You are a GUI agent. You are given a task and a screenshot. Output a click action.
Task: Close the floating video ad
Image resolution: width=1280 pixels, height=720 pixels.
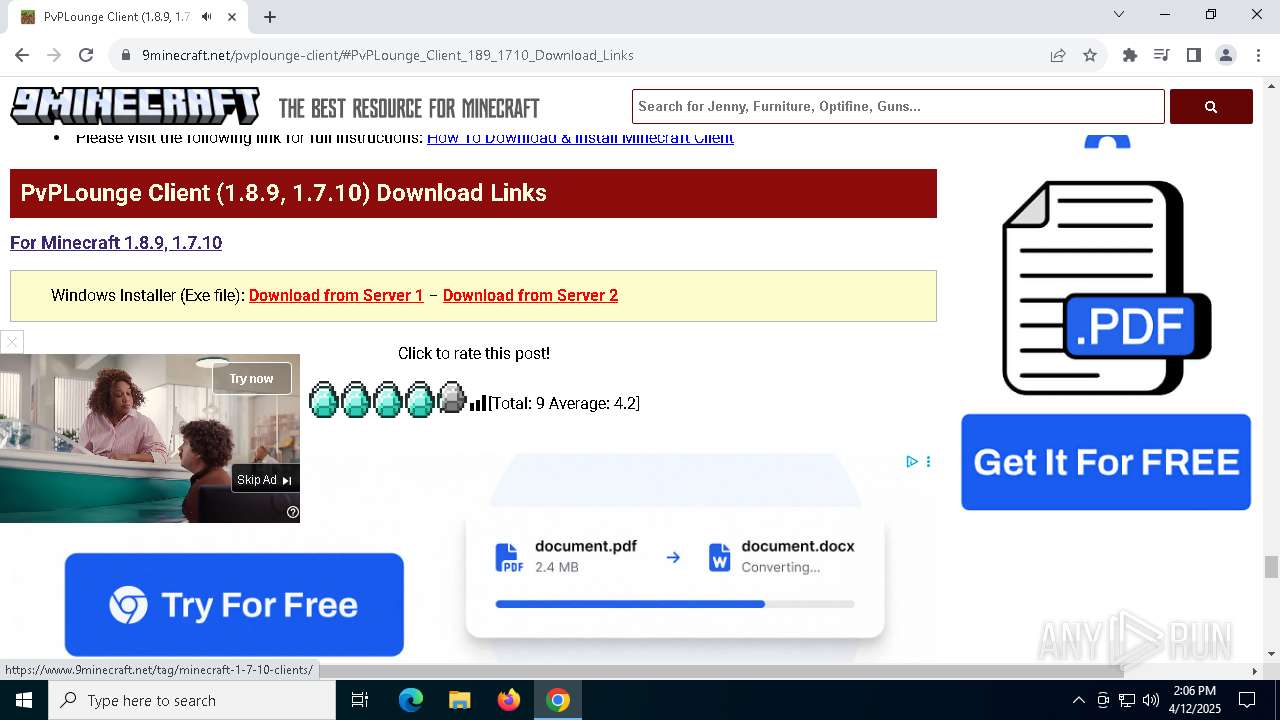12,342
